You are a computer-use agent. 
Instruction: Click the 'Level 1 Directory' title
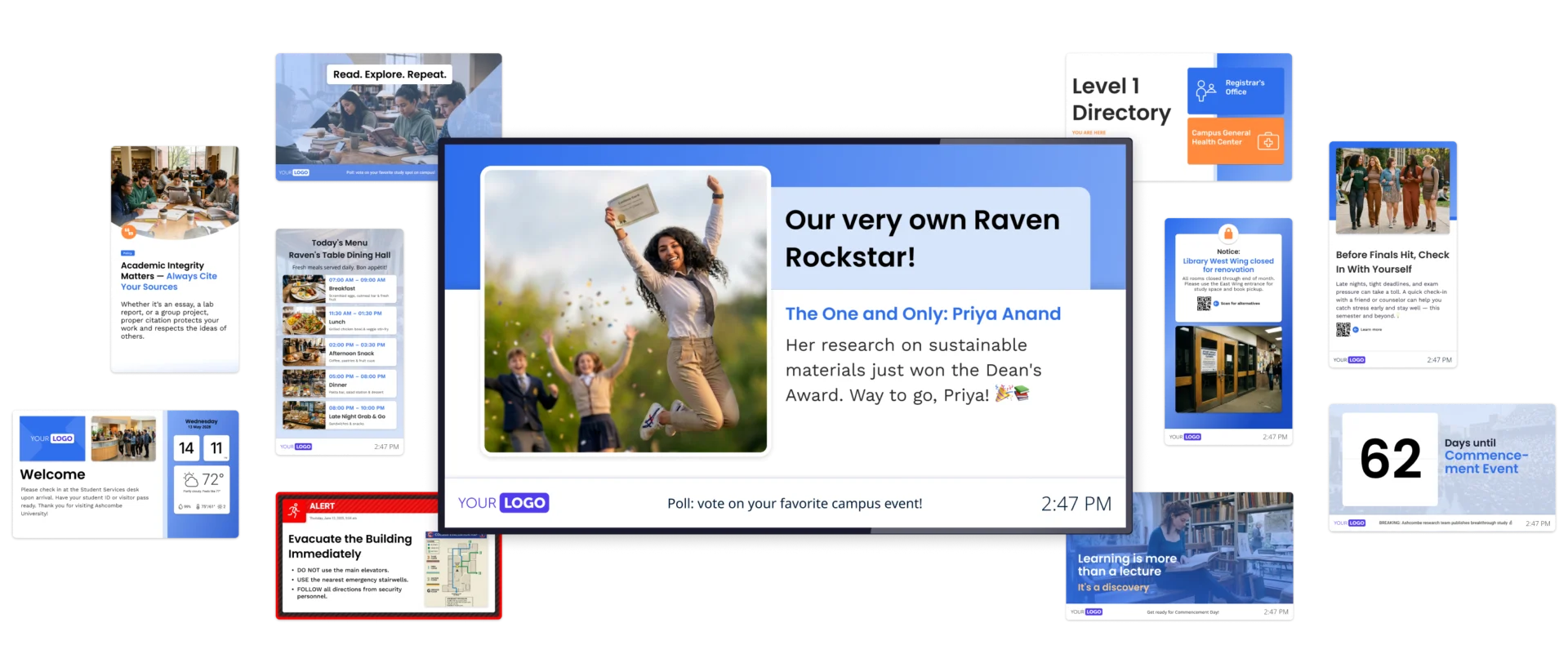[1121, 99]
